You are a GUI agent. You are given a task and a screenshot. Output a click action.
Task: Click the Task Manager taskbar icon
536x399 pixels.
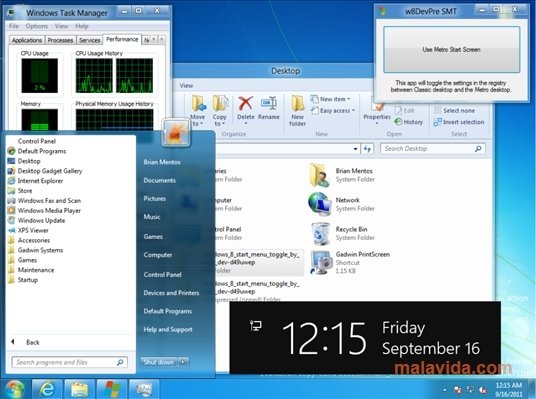[144, 388]
